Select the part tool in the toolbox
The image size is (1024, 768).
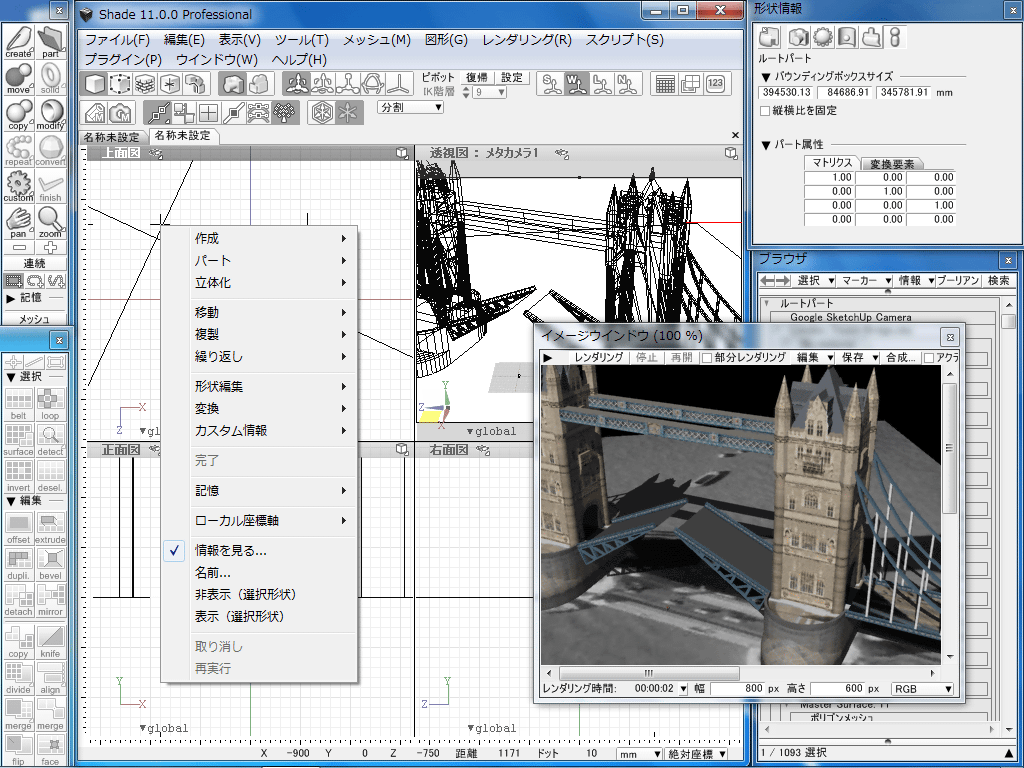click(x=50, y=42)
